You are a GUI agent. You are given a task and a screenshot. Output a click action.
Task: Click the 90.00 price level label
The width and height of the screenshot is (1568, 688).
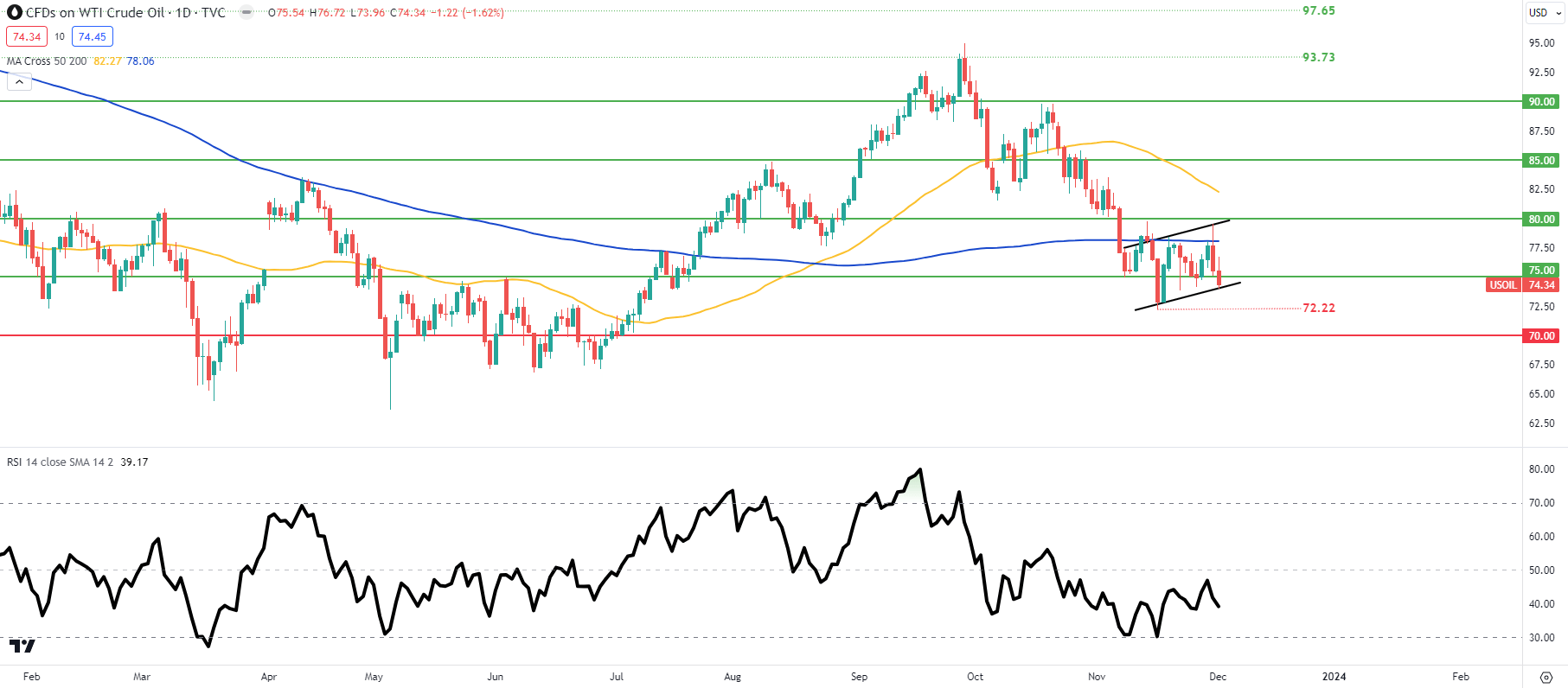[1541, 102]
